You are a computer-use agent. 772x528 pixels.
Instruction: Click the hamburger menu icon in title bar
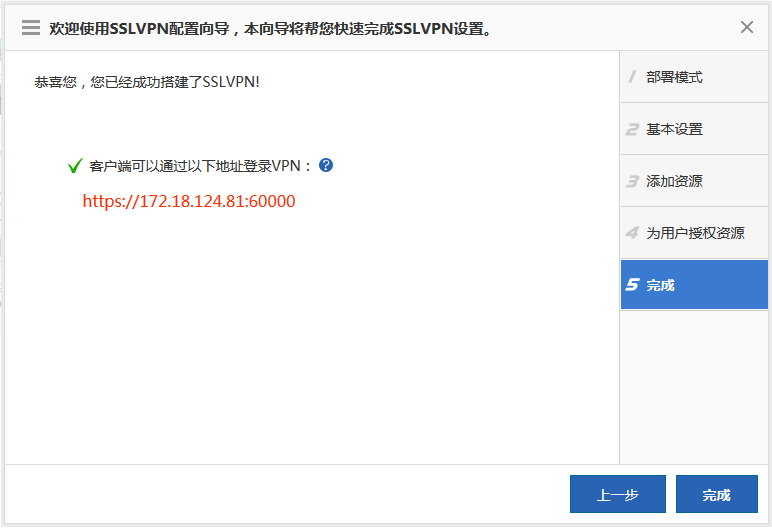(31, 28)
